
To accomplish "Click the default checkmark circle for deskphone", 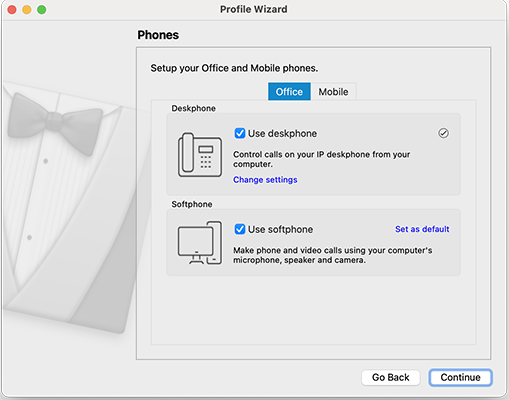I will pyautogui.click(x=443, y=133).
